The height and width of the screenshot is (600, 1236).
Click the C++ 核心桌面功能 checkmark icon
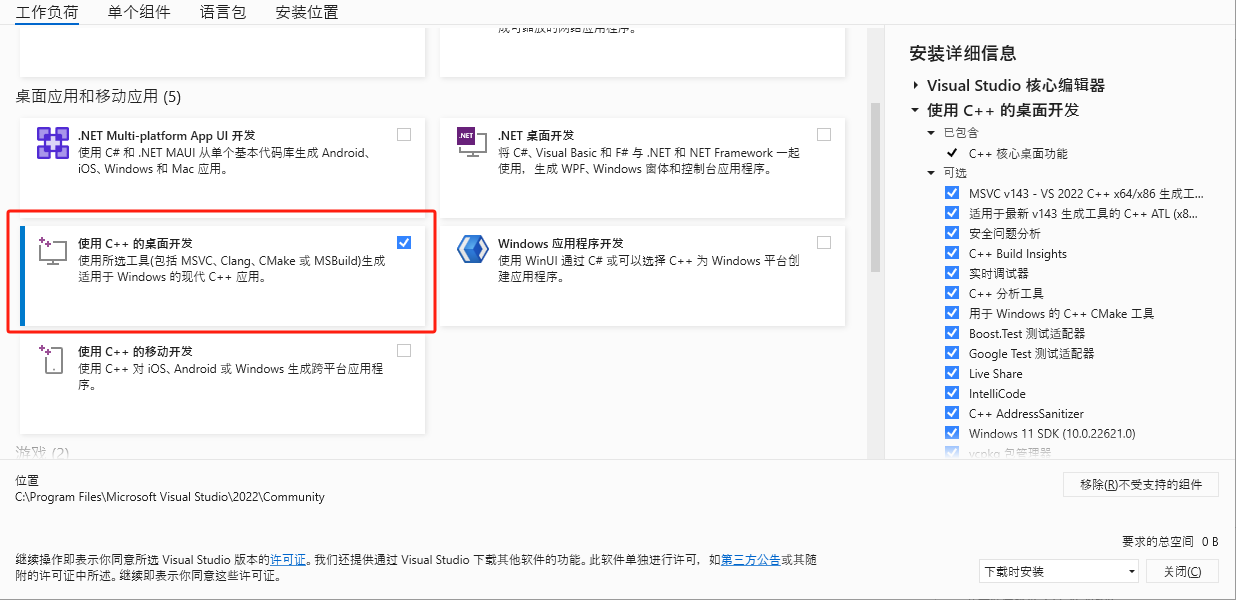click(952, 153)
